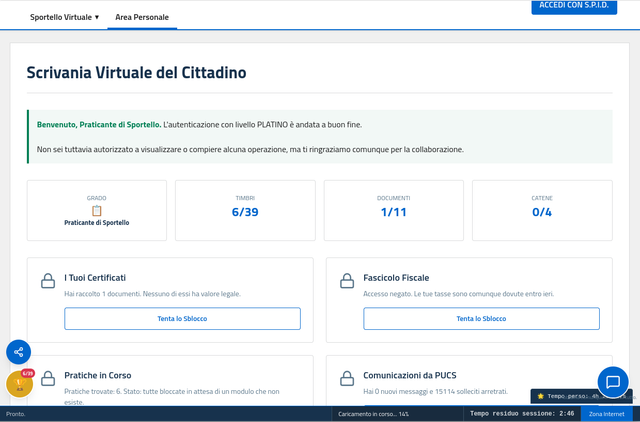
Task: Click the lock icon beside I Tuoi Certificati
Action: [48, 281]
